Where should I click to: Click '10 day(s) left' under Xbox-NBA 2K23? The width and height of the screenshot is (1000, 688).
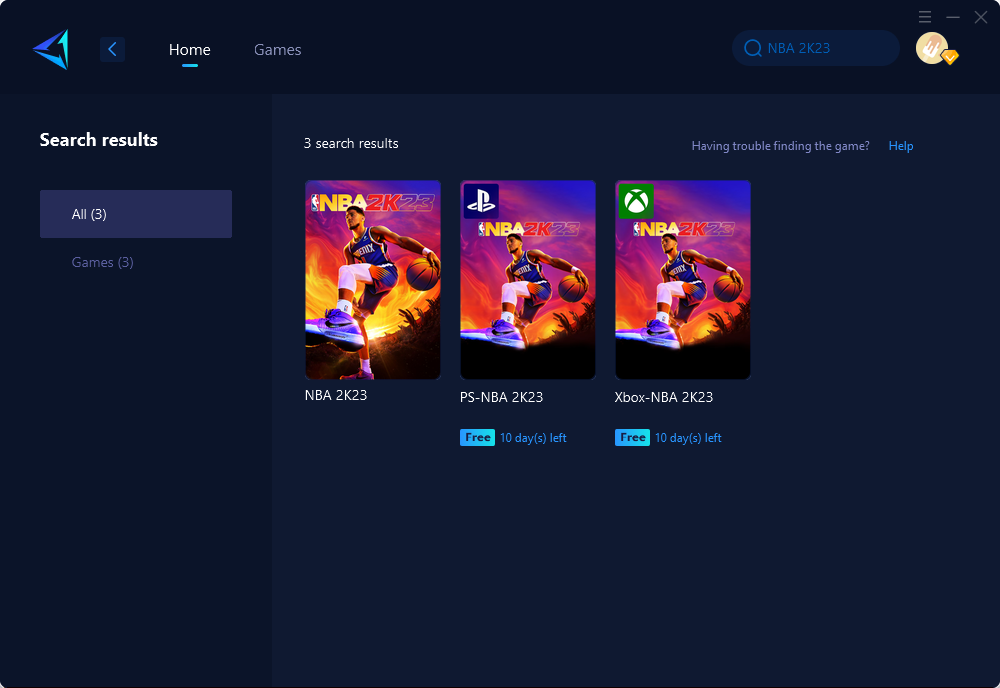pos(688,438)
